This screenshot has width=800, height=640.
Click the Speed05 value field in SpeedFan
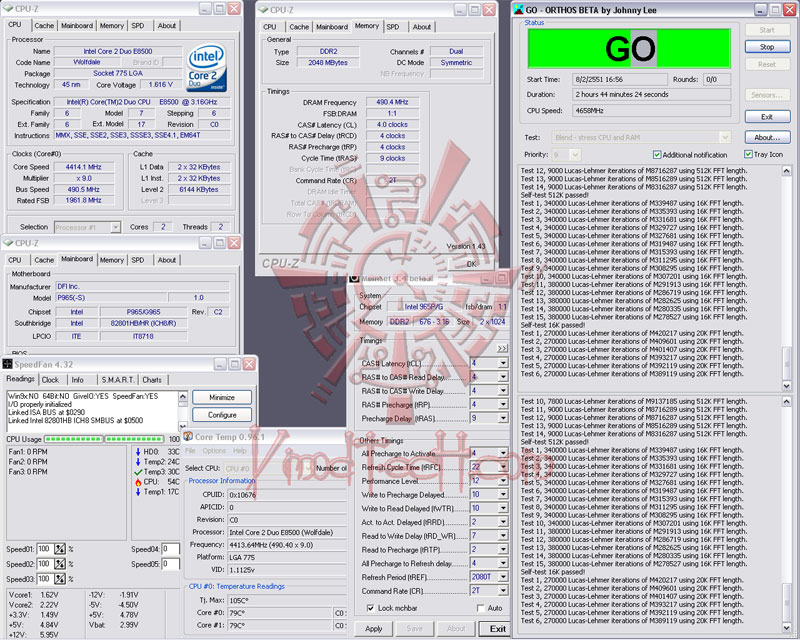tap(170, 564)
